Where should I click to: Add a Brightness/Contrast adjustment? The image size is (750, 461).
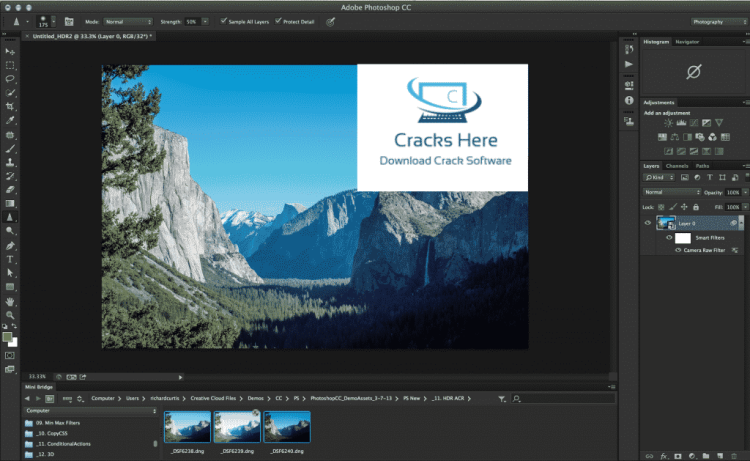[x=668, y=123]
